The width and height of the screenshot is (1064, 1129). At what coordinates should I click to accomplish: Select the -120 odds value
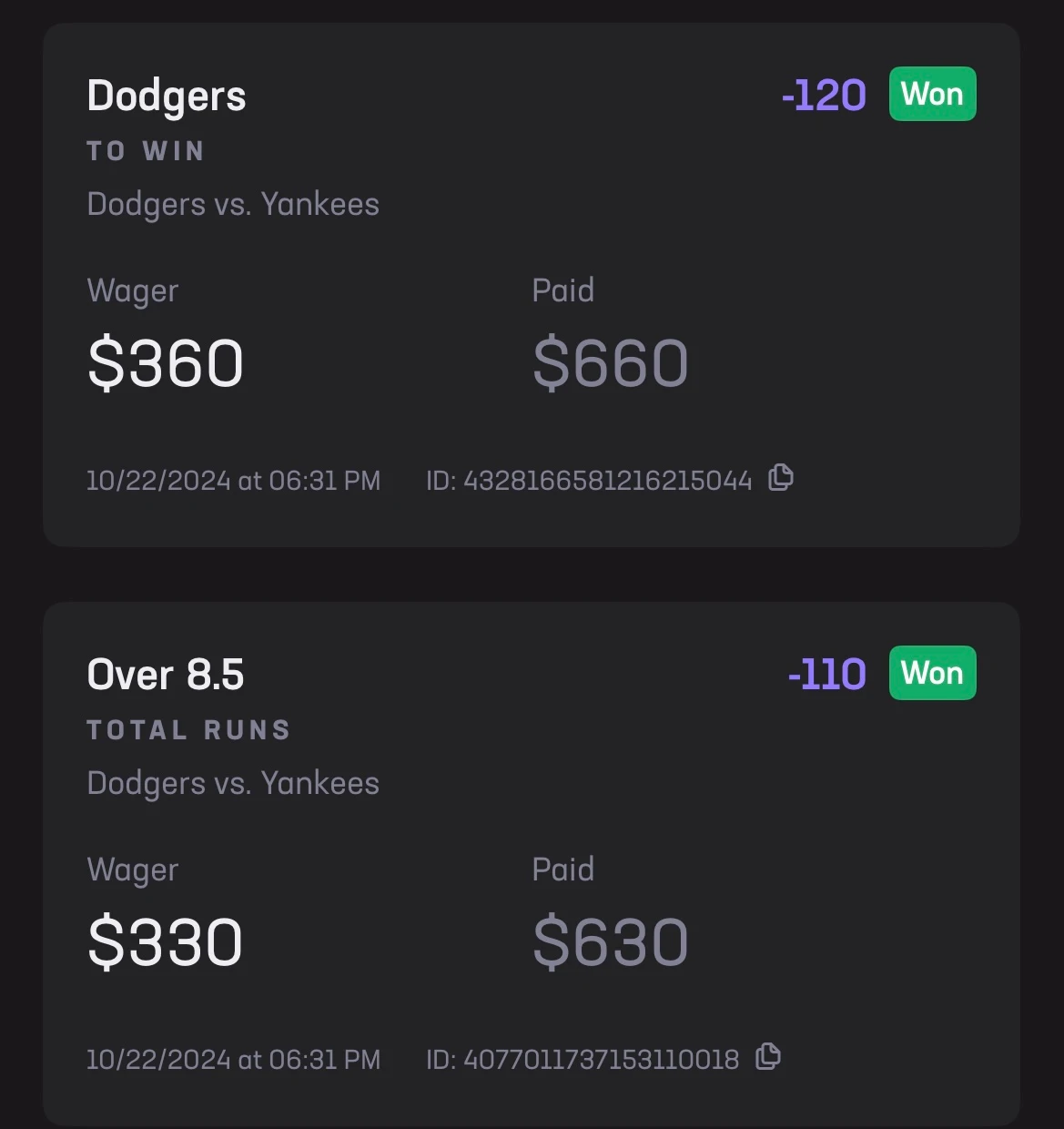tap(824, 95)
